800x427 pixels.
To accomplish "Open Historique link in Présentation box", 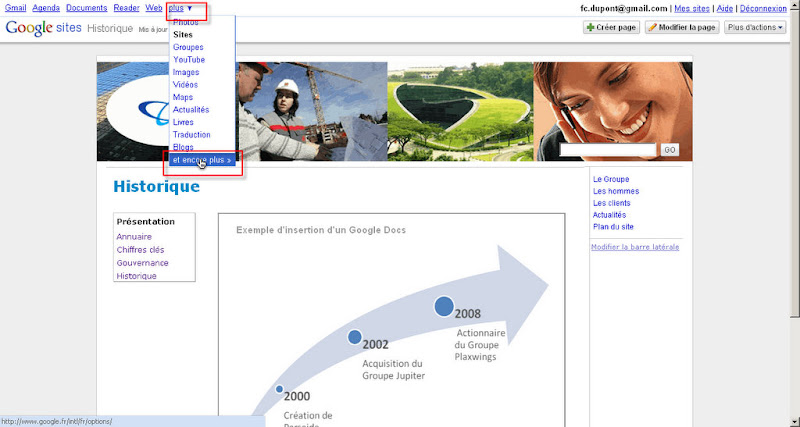I will 136,276.
